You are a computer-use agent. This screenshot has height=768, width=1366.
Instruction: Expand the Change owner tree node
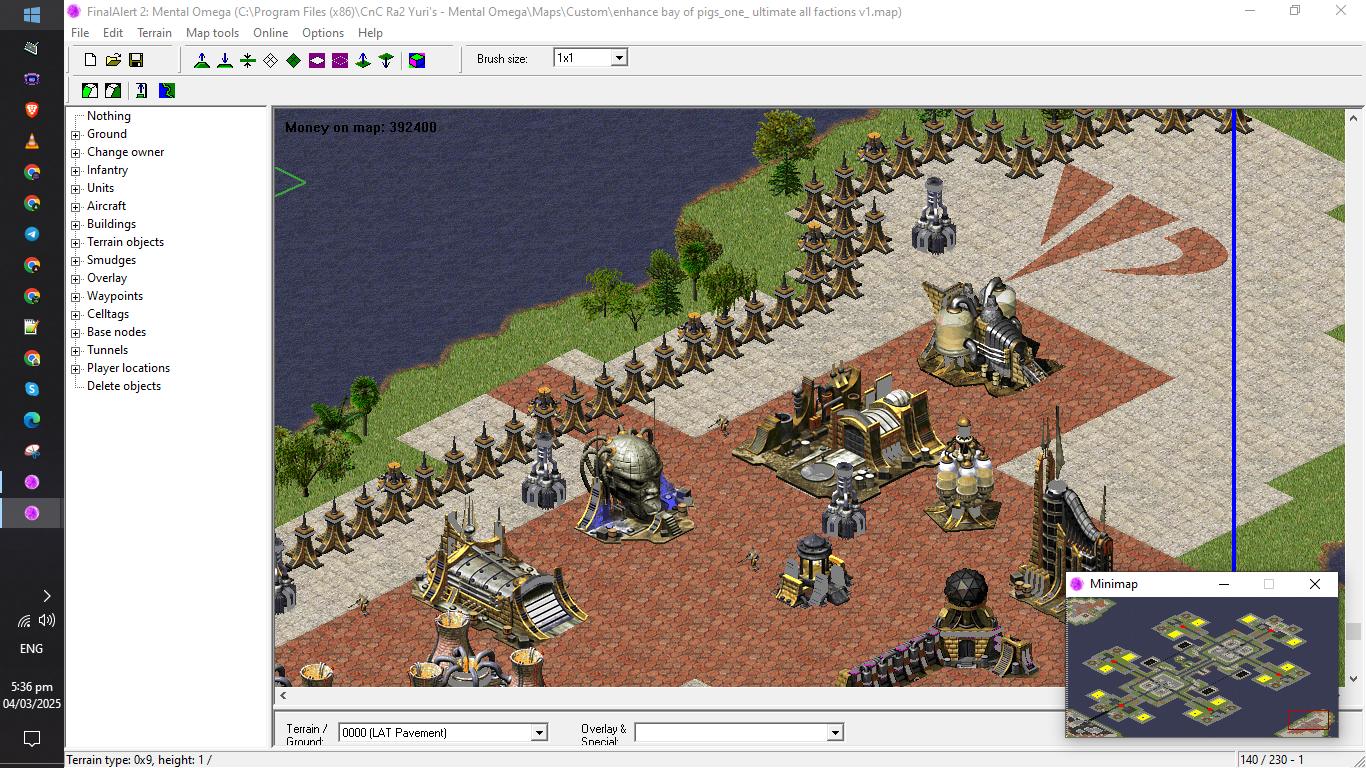click(76, 152)
